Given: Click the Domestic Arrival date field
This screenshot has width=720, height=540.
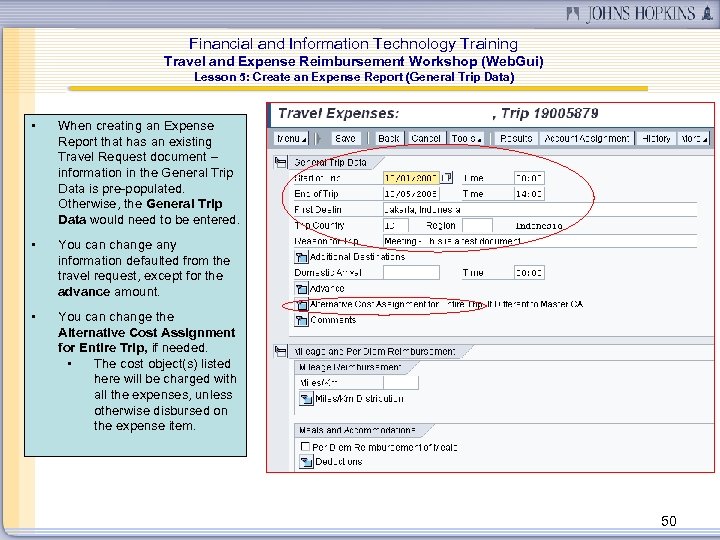Looking at the screenshot, I should pyautogui.click(x=411, y=272).
